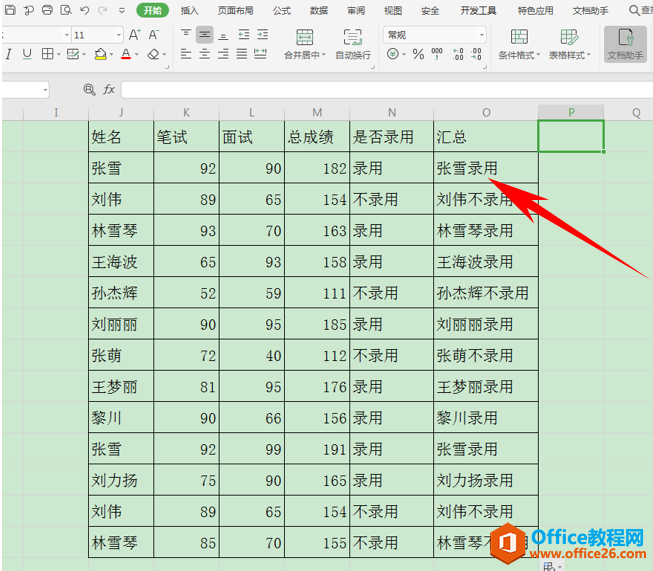Screen dimensions: 653x571
Task: Click the Save icon in quick access bar
Action: pyautogui.click(x=10, y=10)
